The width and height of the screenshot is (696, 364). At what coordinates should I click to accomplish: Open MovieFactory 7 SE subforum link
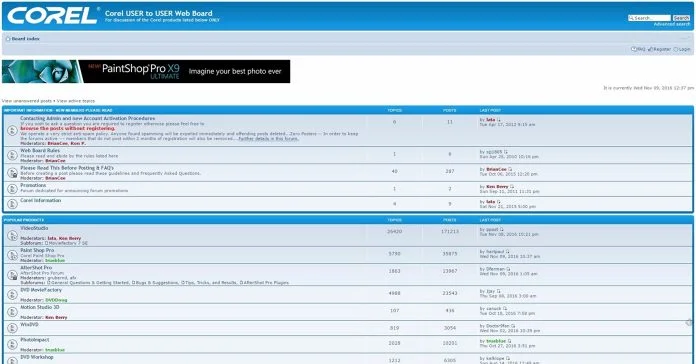click(x=67, y=243)
